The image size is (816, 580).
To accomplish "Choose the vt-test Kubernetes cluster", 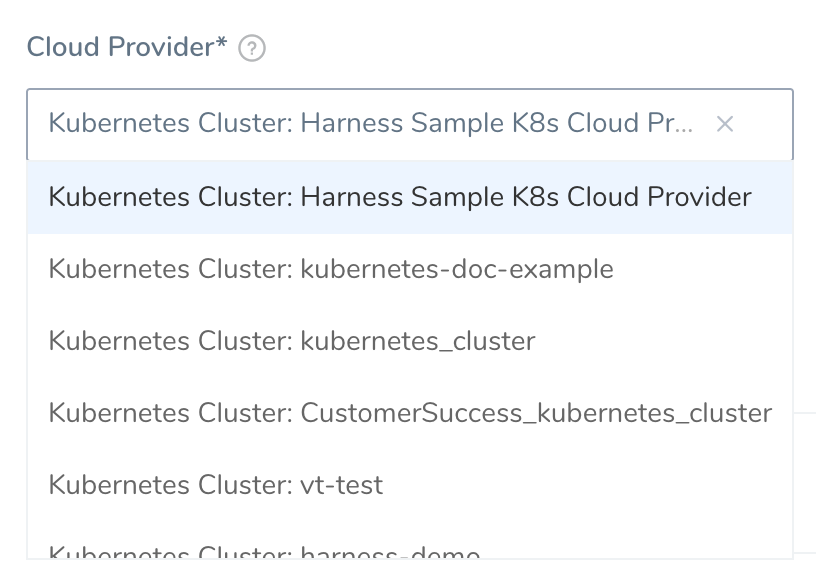I will click(x=410, y=485).
